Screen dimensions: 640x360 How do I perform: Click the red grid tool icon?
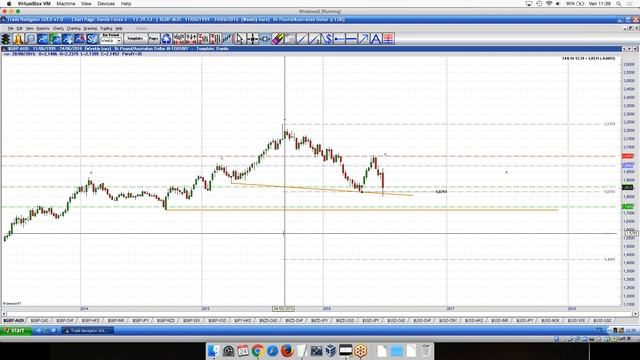tap(388, 39)
